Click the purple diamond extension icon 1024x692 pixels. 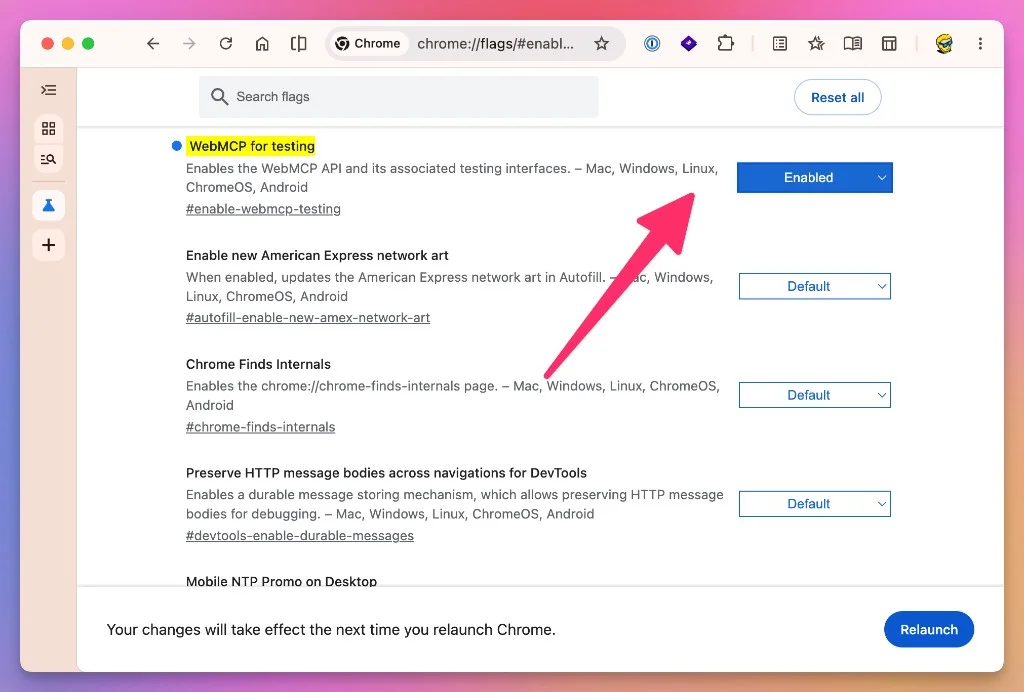688,44
